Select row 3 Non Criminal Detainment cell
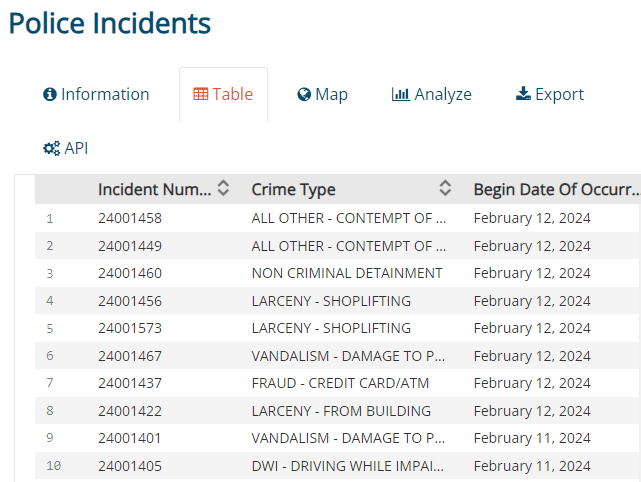 [346, 273]
